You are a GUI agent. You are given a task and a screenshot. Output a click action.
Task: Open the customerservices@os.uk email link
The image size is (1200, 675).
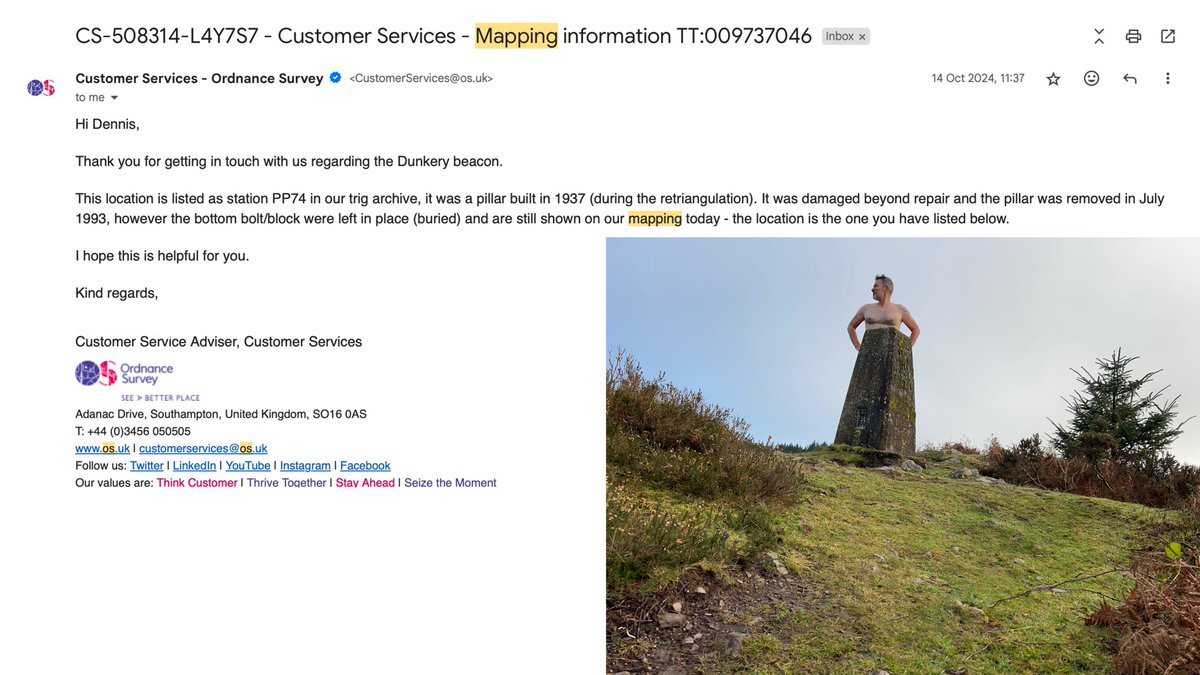click(202, 448)
